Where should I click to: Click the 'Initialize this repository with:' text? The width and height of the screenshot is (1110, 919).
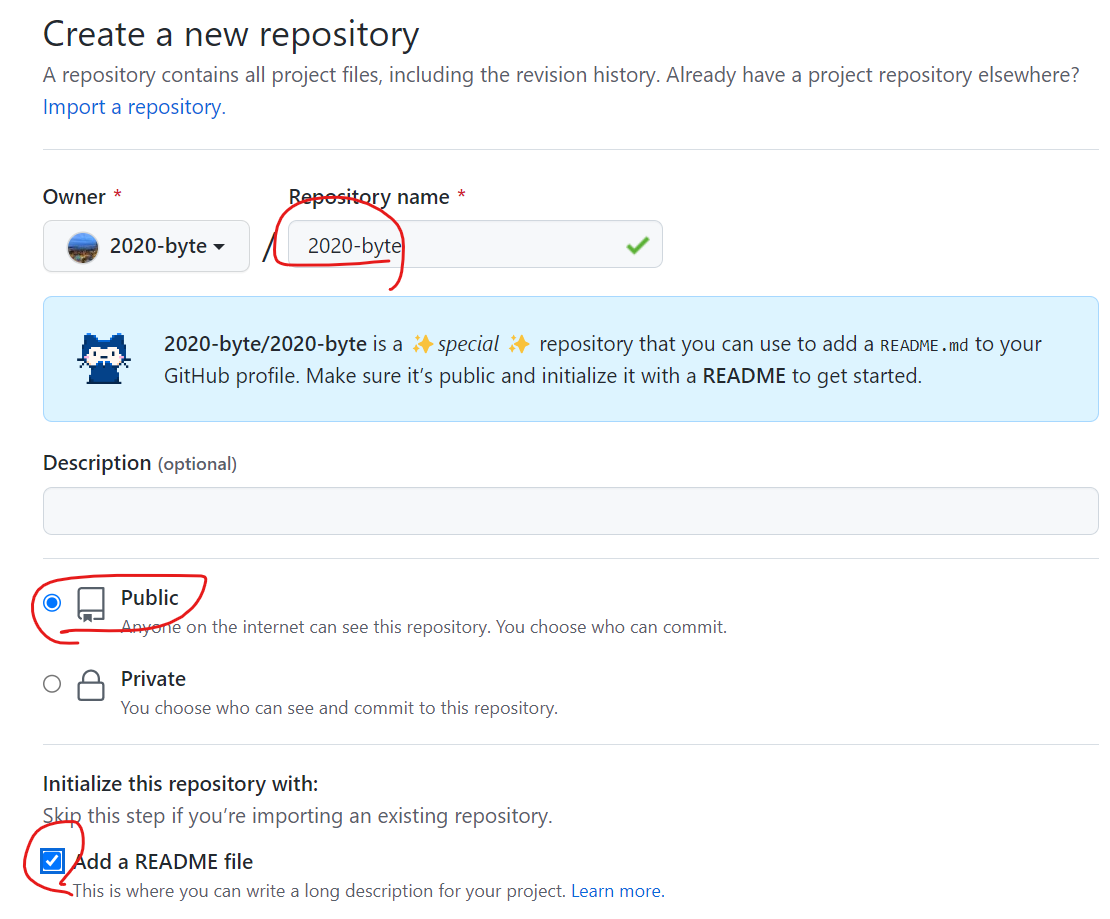pos(181,784)
